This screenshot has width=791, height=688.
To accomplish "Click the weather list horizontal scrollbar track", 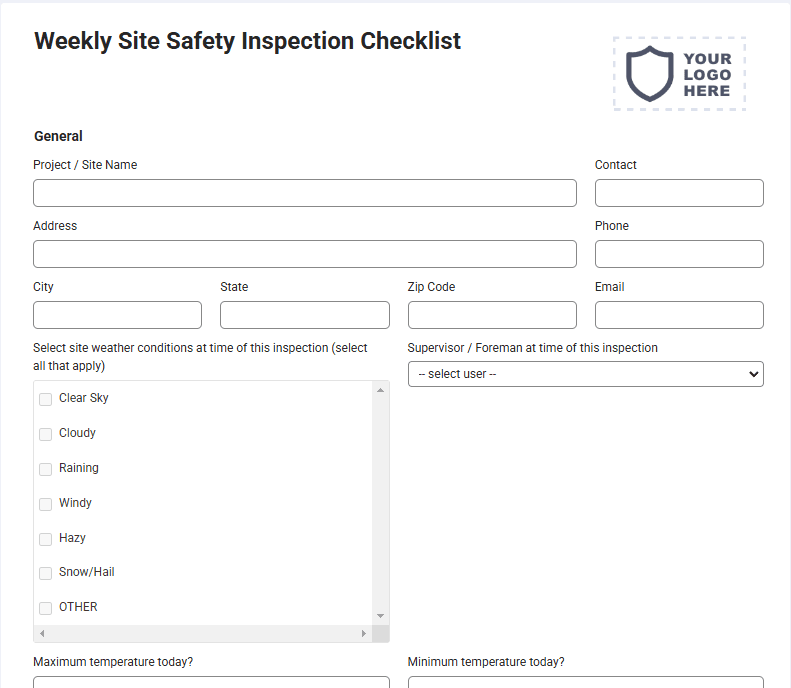I will pyautogui.click(x=203, y=634).
